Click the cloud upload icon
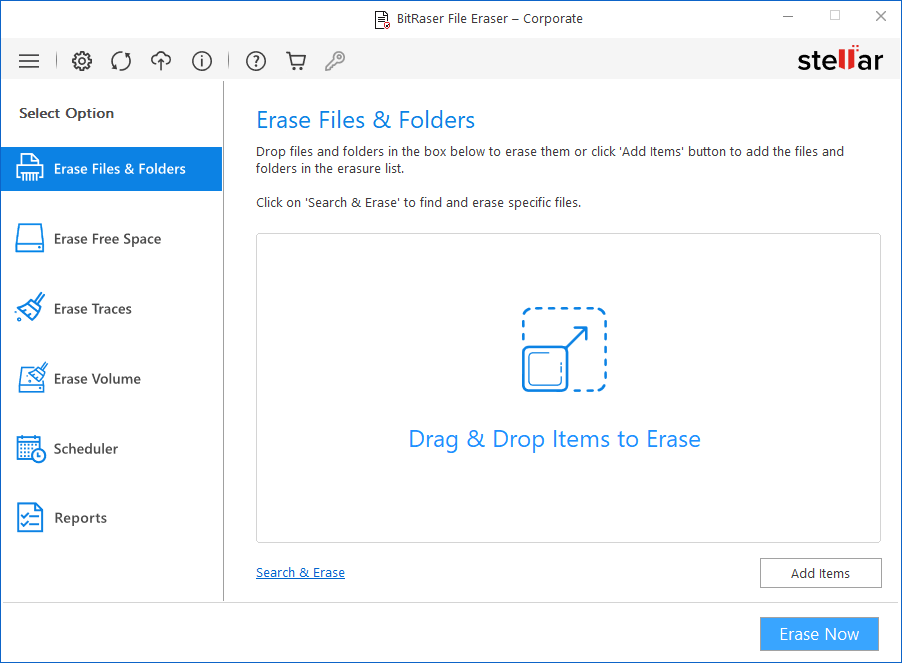The image size is (902, 663). click(x=161, y=61)
